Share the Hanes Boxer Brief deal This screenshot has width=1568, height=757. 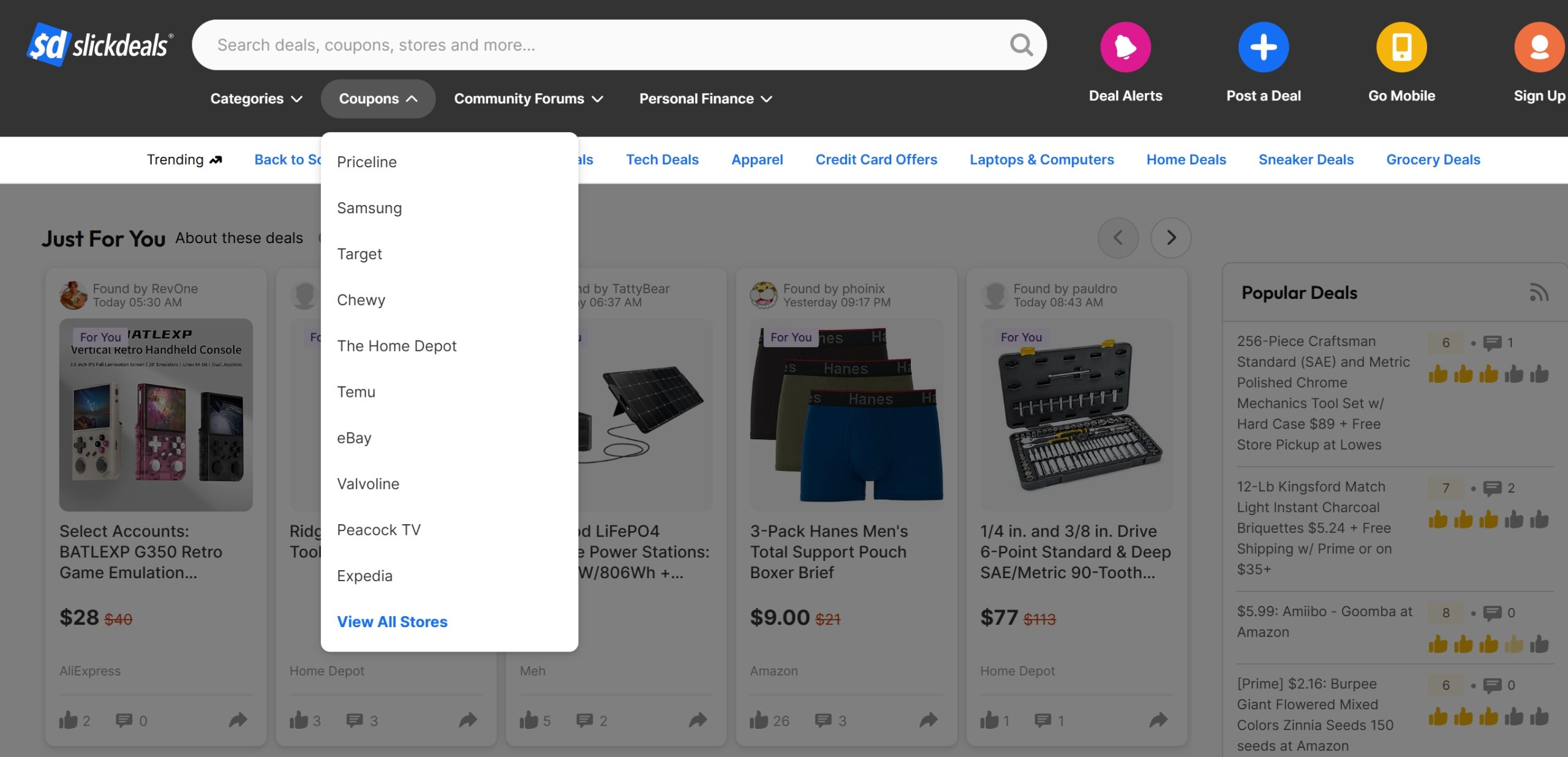(929, 720)
